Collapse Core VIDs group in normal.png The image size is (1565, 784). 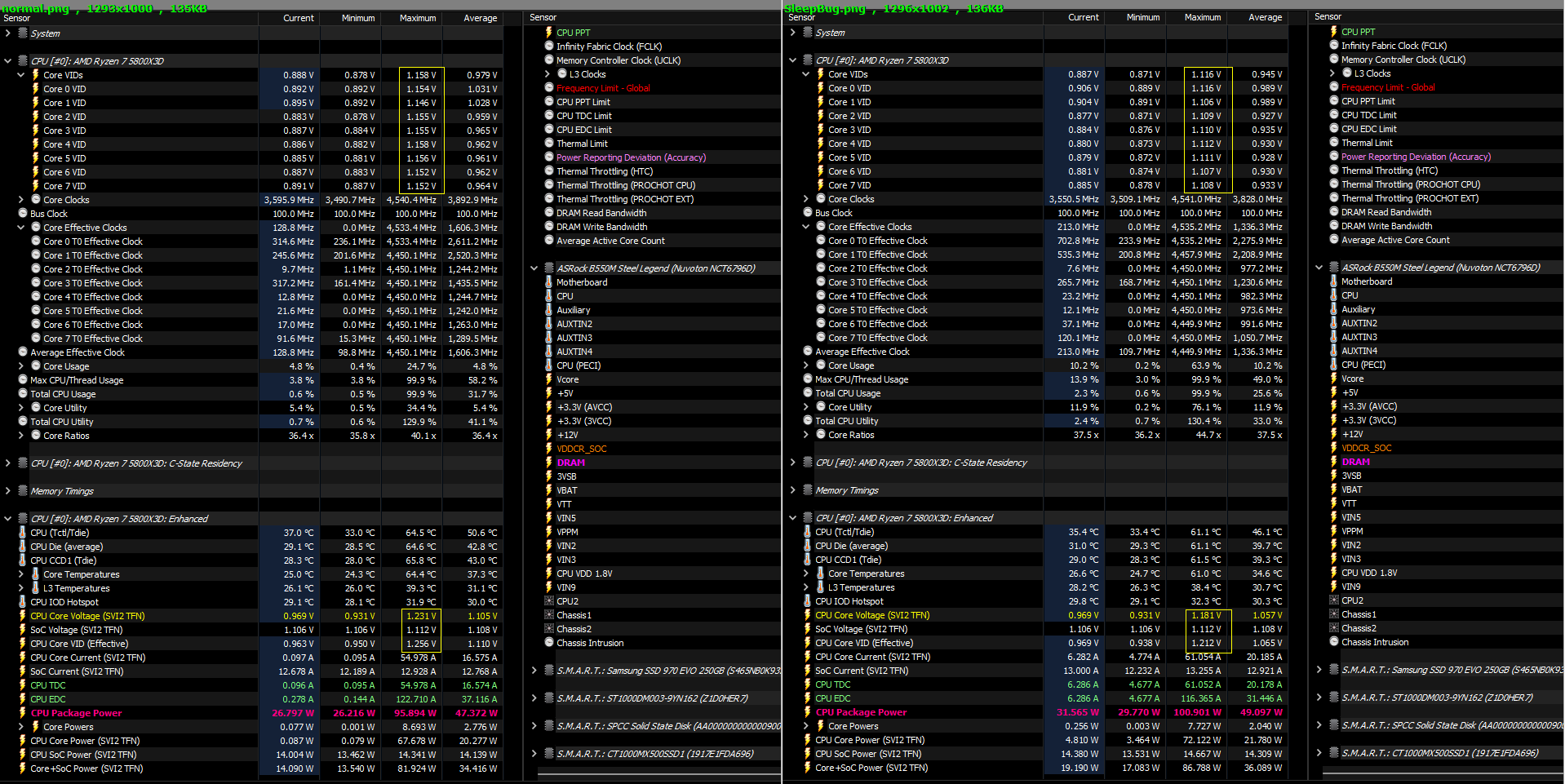[21, 75]
